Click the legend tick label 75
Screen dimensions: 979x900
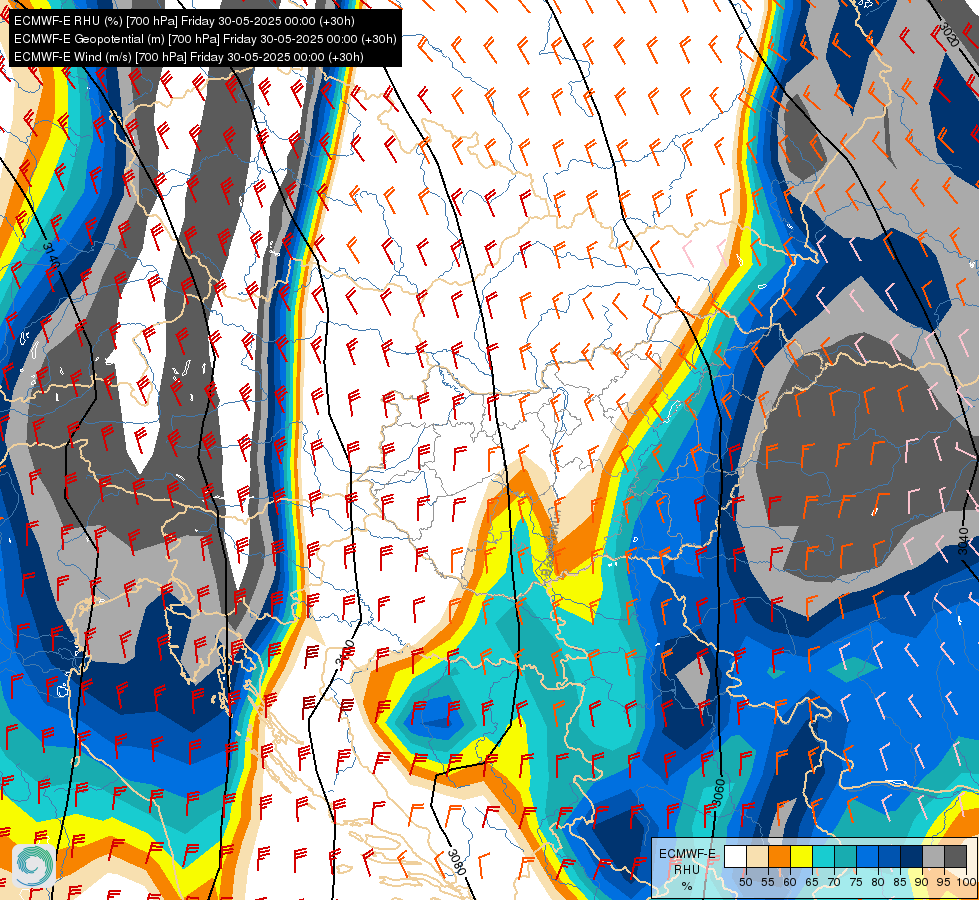coord(856,882)
